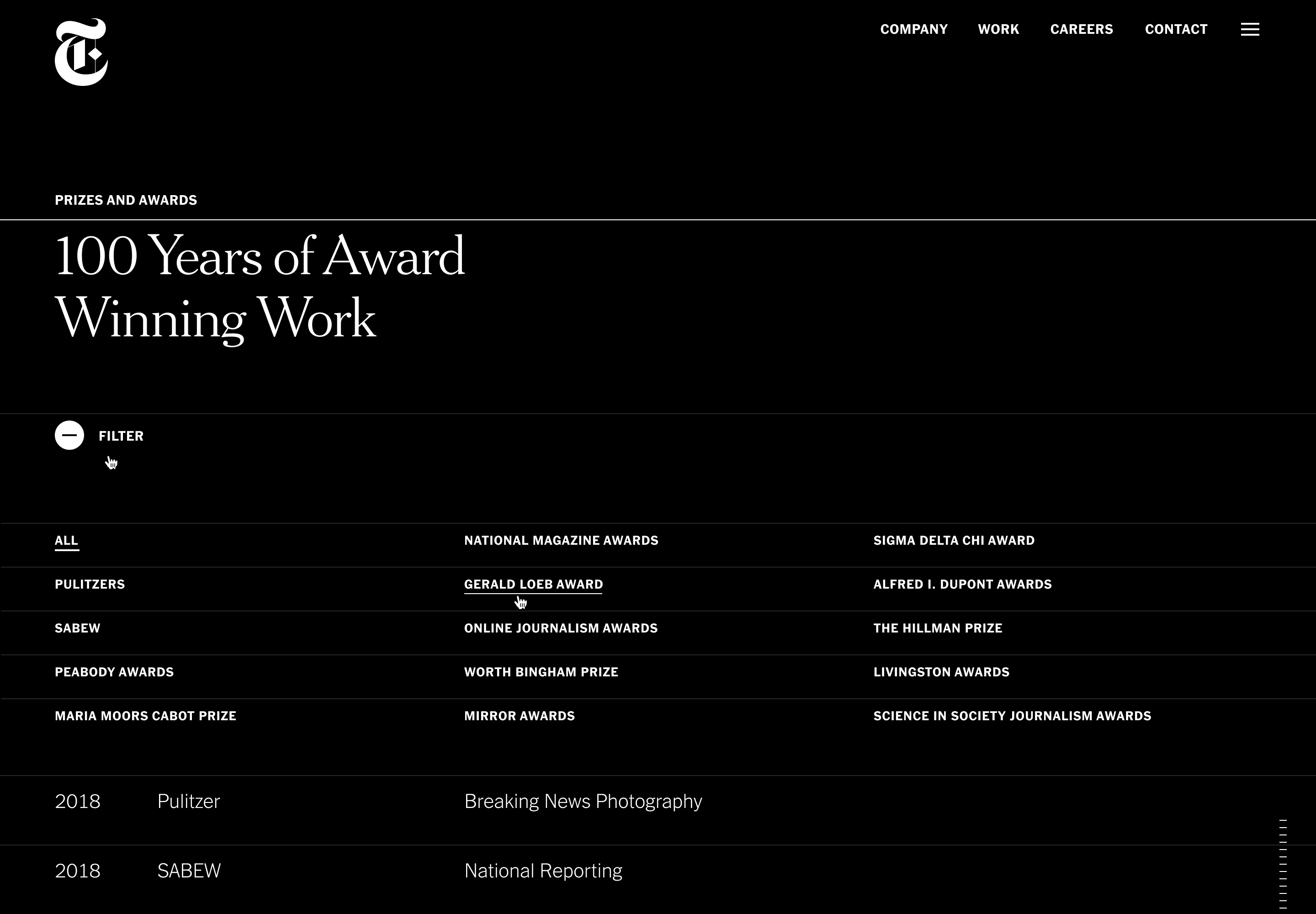This screenshot has width=1316, height=914.
Task: Go to the CAREERS page
Action: coord(1081,29)
